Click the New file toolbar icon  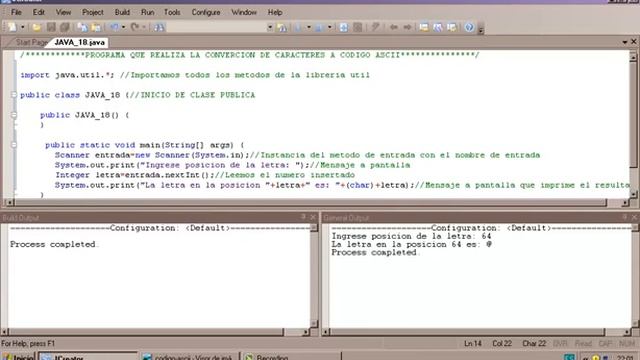point(13,27)
